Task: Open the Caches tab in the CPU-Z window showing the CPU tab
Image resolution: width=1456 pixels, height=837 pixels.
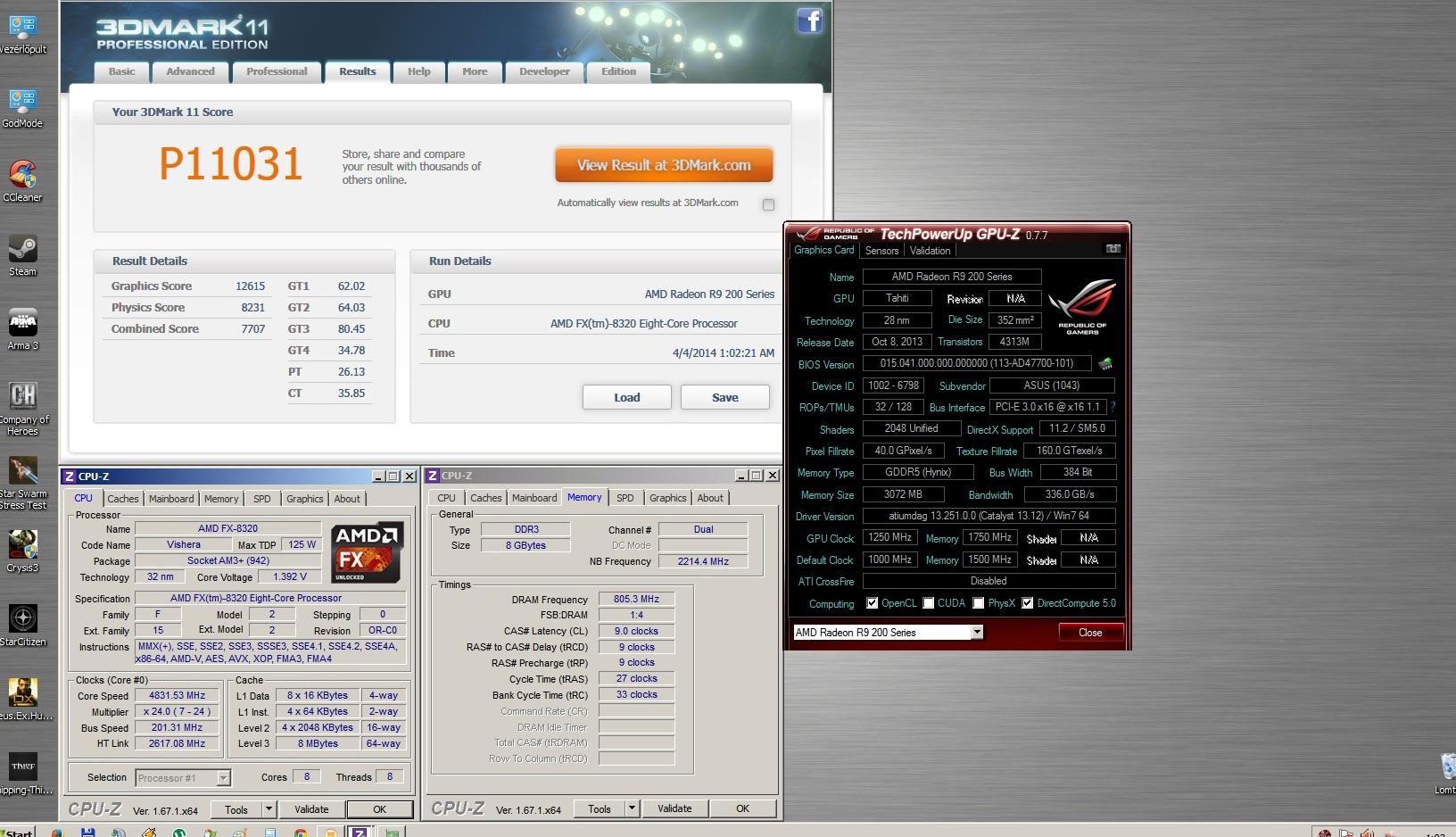Action: [x=123, y=499]
